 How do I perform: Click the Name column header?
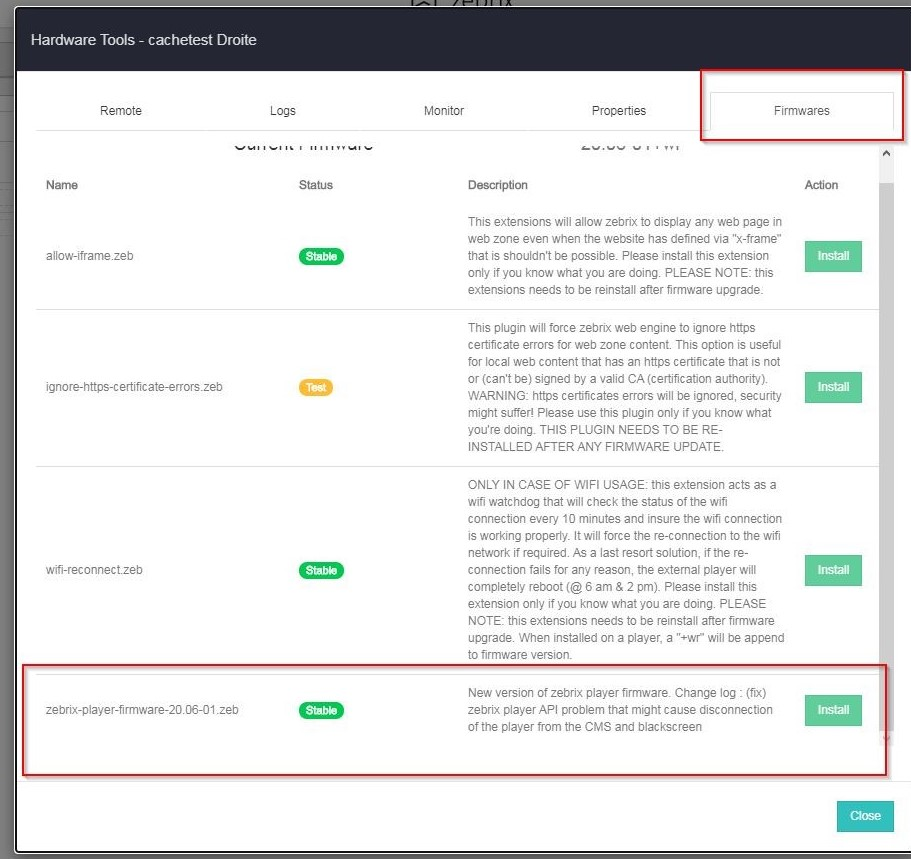click(x=62, y=185)
